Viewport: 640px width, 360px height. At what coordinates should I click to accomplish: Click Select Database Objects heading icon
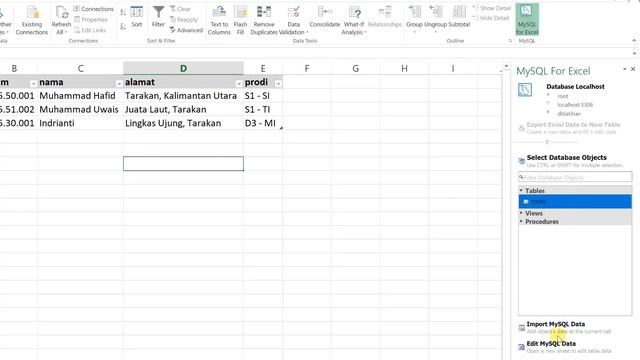522,161
